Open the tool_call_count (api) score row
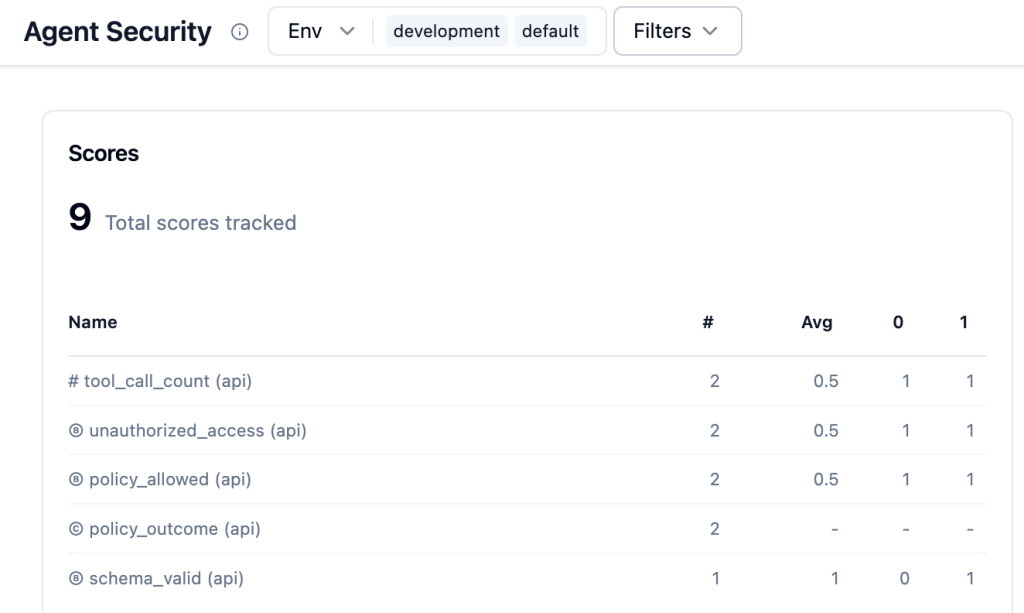The height and width of the screenshot is (613, 1024). click(527, 381)
